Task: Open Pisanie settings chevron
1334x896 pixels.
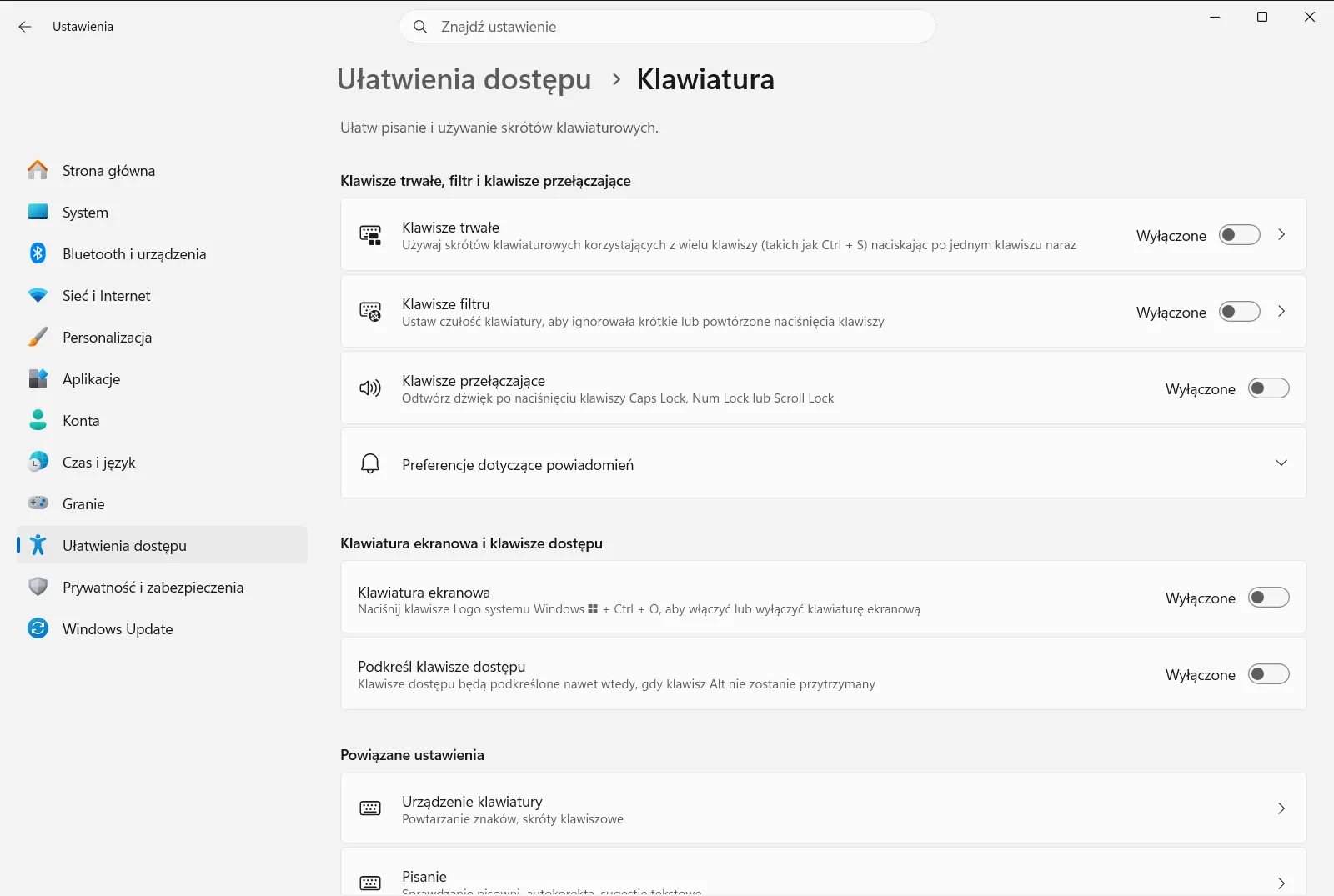Action: pos(1281,883)
